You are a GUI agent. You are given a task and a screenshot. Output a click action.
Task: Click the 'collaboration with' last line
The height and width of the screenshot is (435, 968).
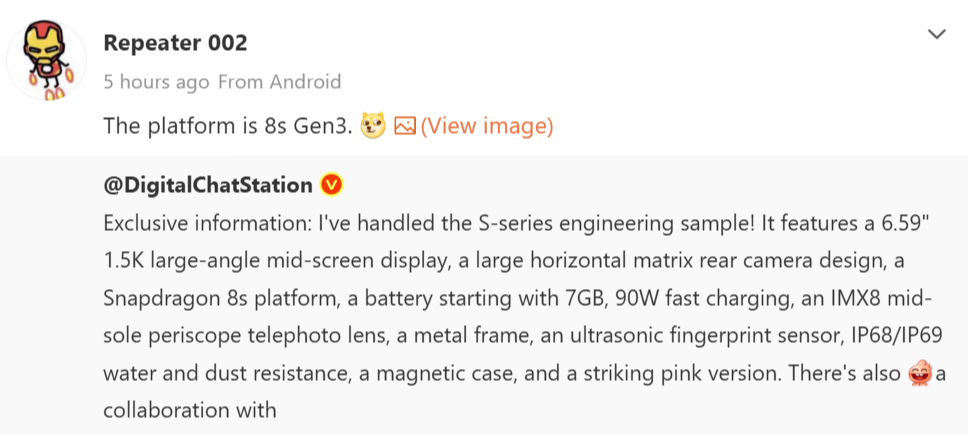pos(190,411)
